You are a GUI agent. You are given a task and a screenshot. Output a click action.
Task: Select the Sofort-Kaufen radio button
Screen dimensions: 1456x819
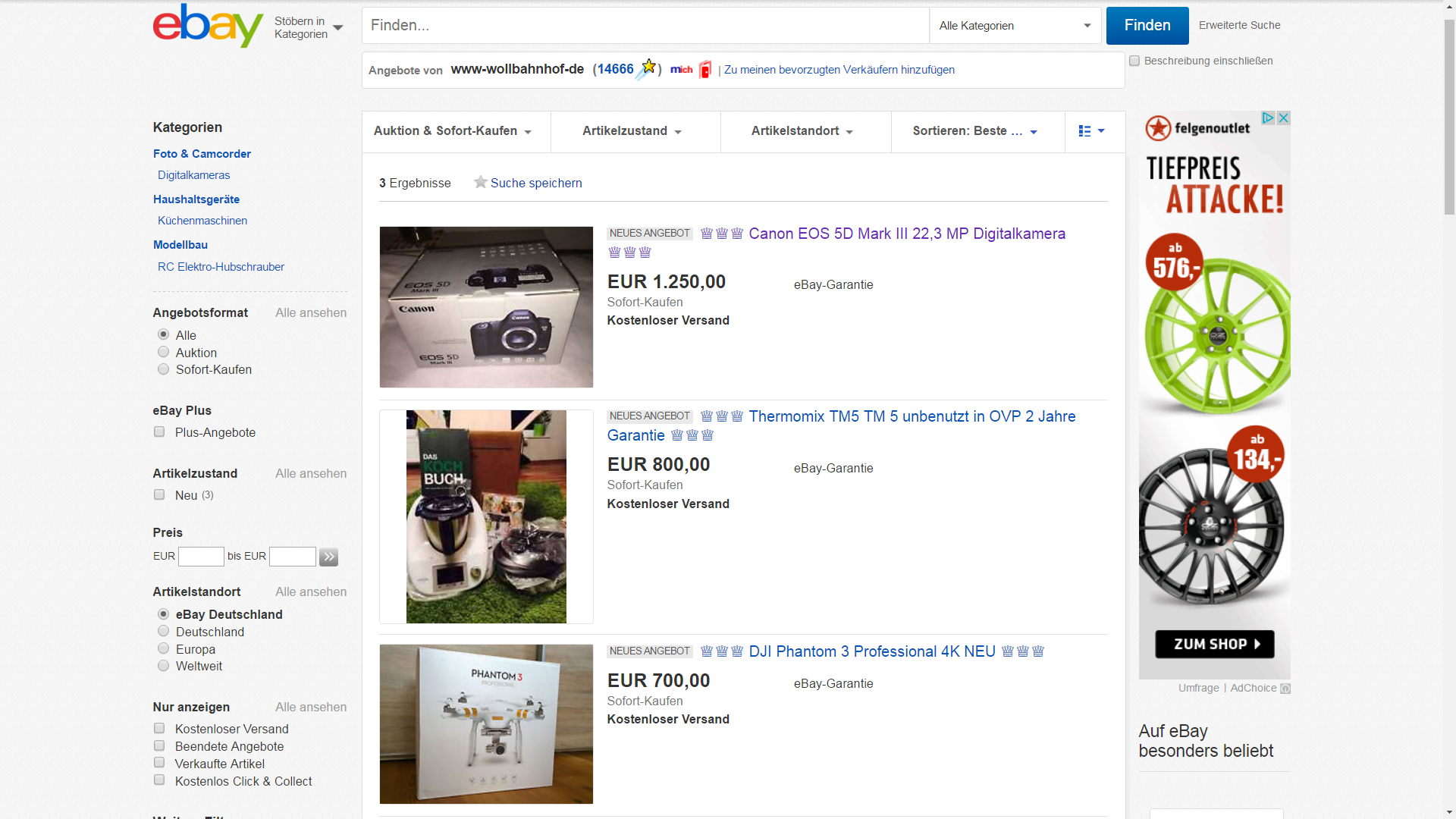tap(163, 369)
